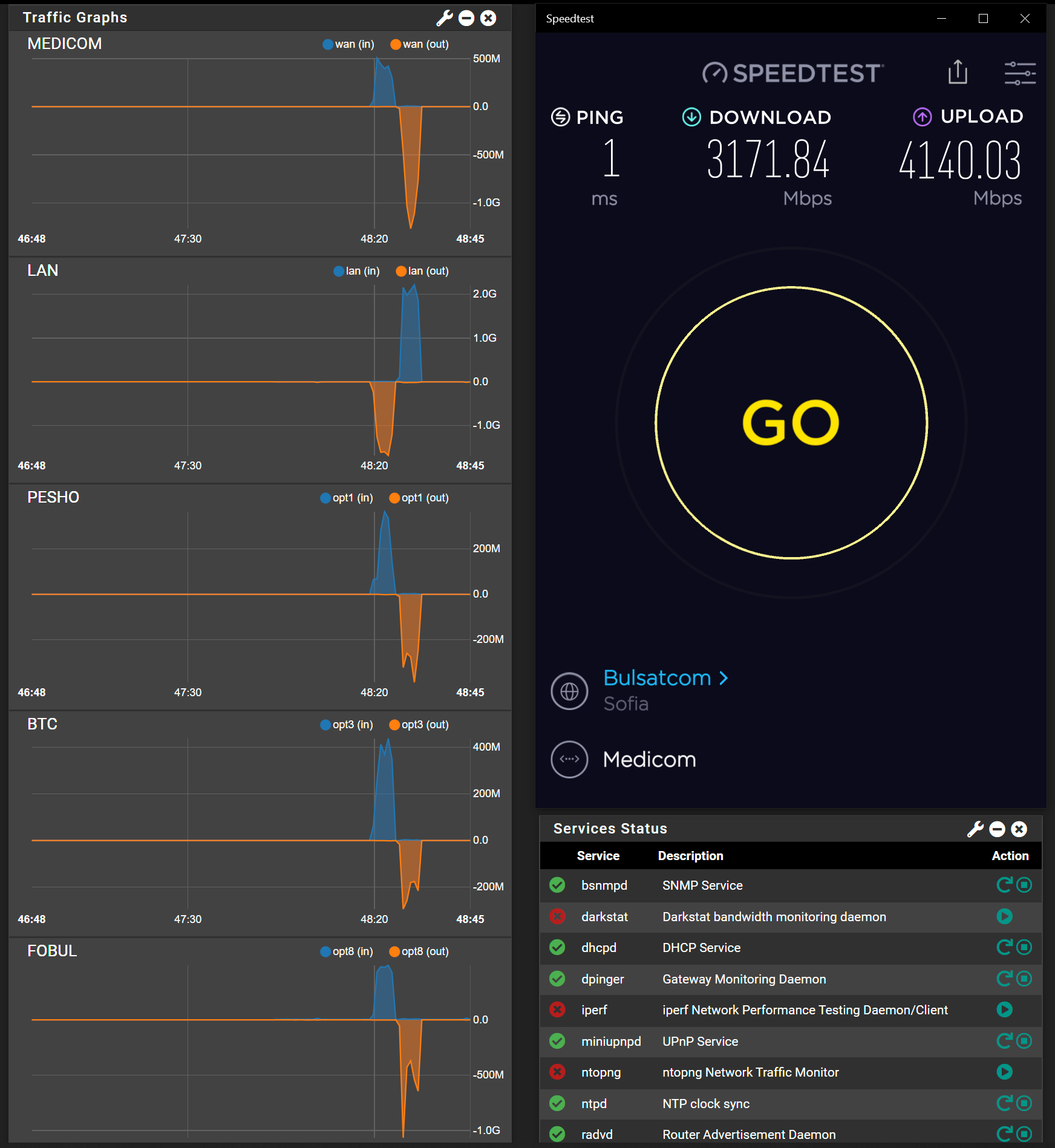Screen dimensions: 1055x1148
Task: Collapse the Services Status widget
Action: pos(998,829)
